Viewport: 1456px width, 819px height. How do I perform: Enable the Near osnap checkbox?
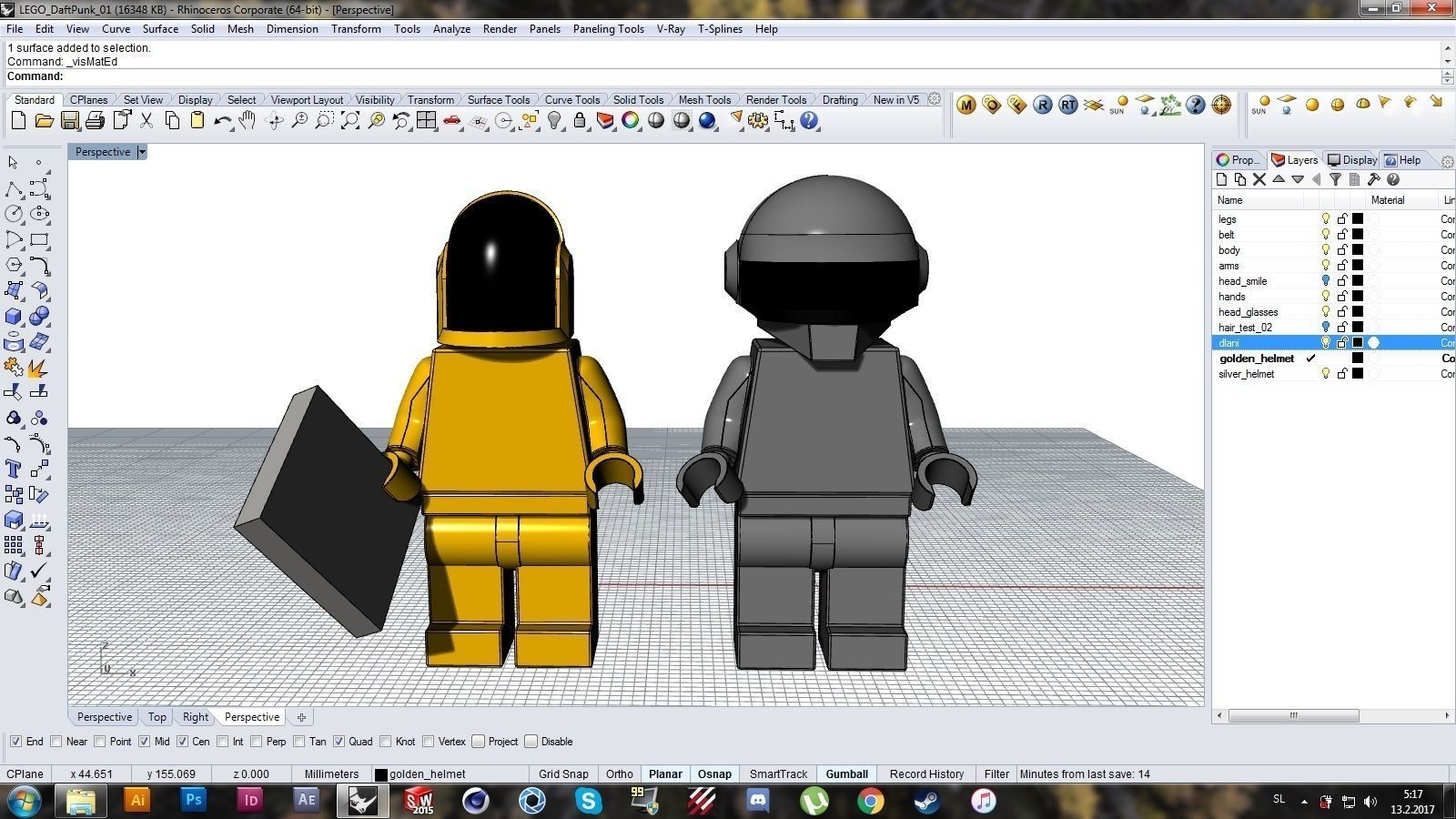click(x=56, y=742)
